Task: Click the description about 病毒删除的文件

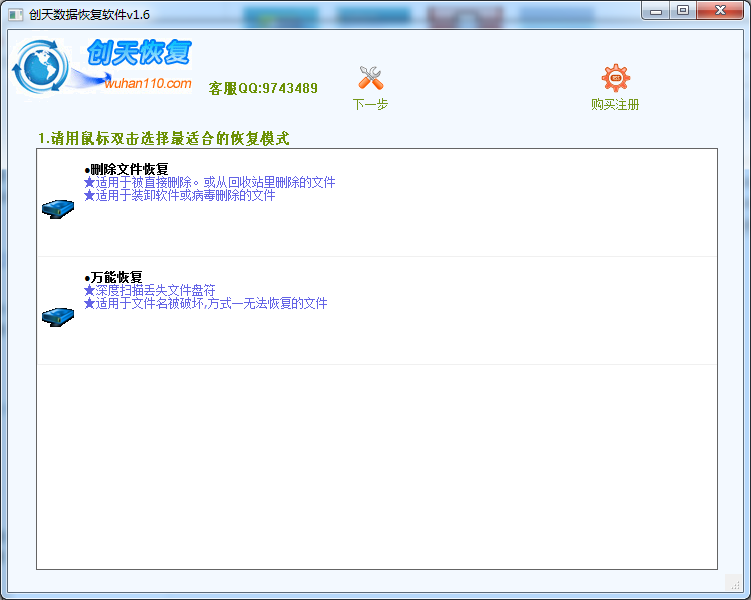Action: click(x=180, y=195)
